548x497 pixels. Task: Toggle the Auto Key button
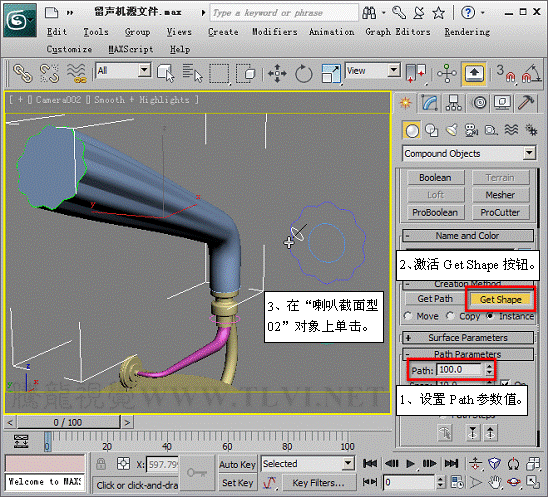click(x=238, y=464)
